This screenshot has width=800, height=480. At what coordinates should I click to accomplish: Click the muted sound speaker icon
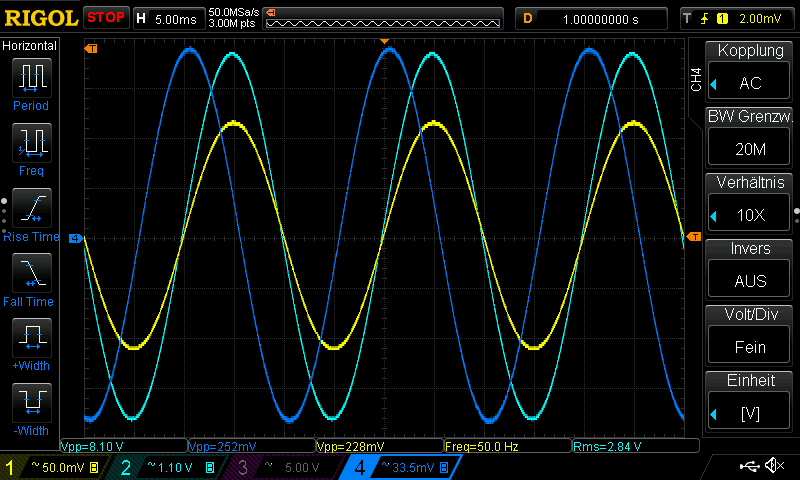(775, 465)
